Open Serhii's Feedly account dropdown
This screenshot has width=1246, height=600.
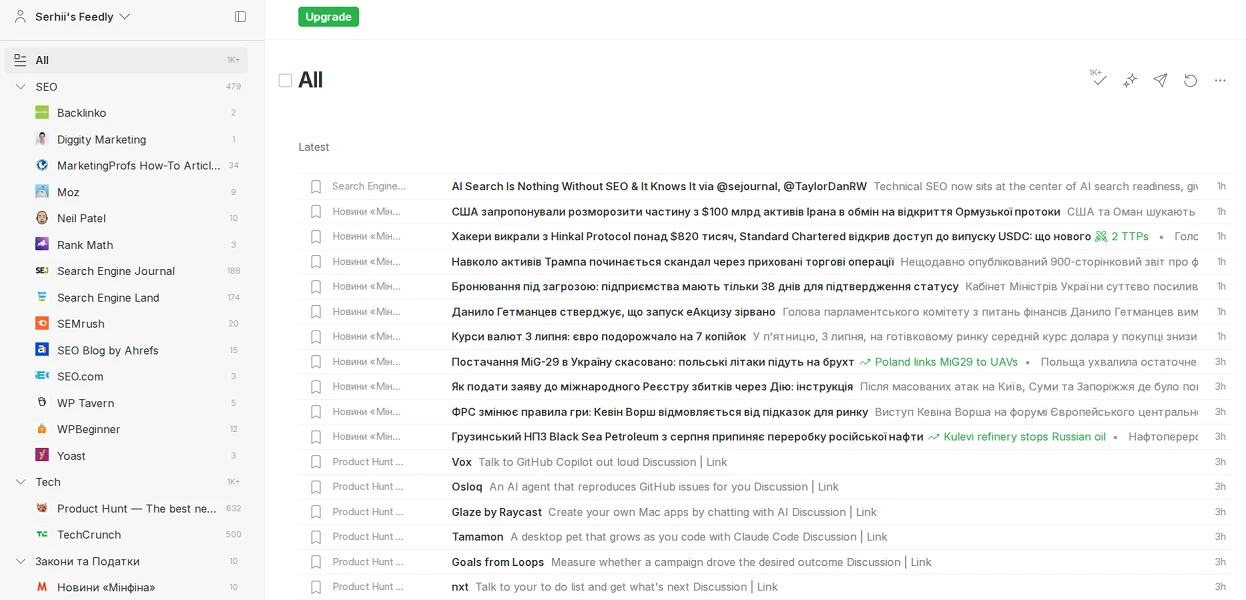72,16
